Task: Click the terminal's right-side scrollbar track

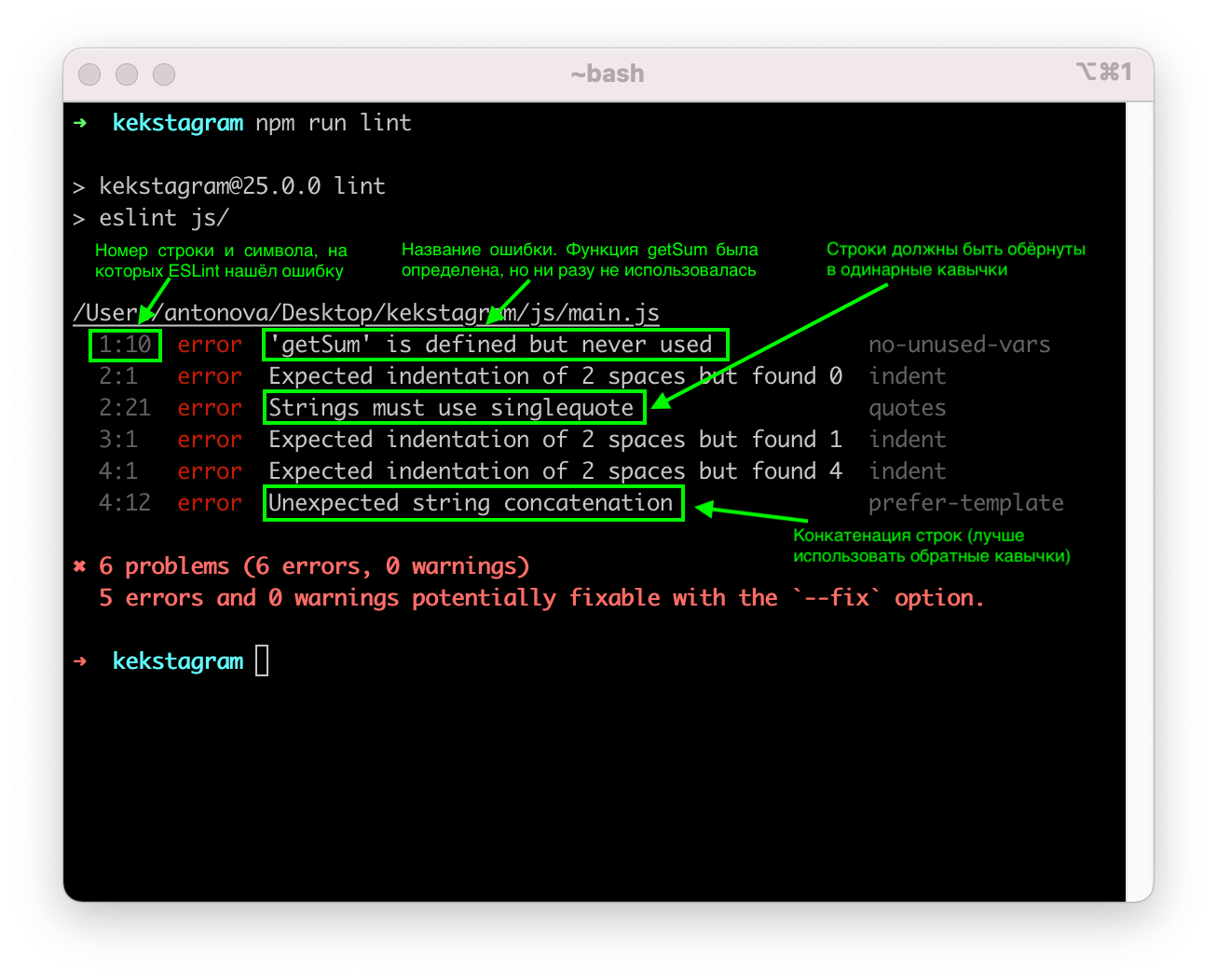Action: coord(1139,501)
